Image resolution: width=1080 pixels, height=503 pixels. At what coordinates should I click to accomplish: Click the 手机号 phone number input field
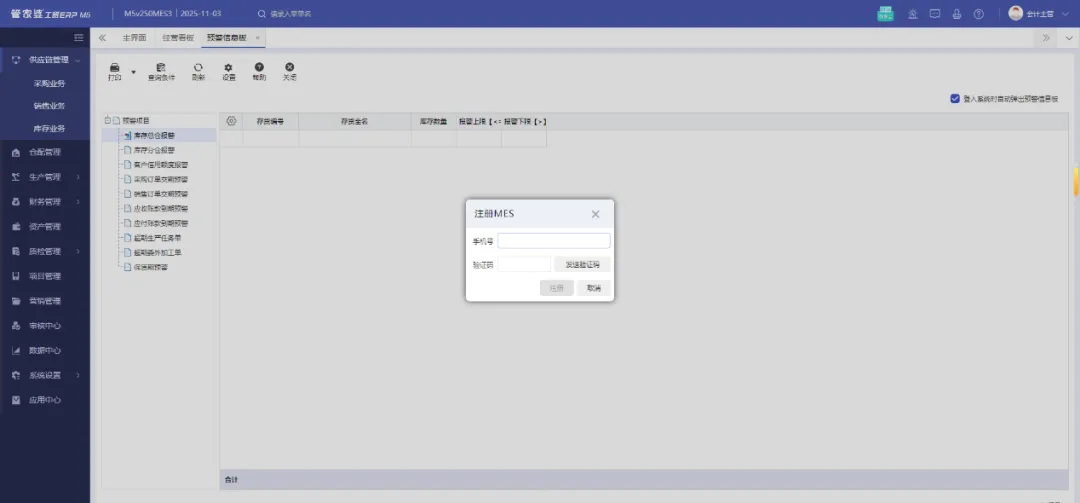pos(554,241)
